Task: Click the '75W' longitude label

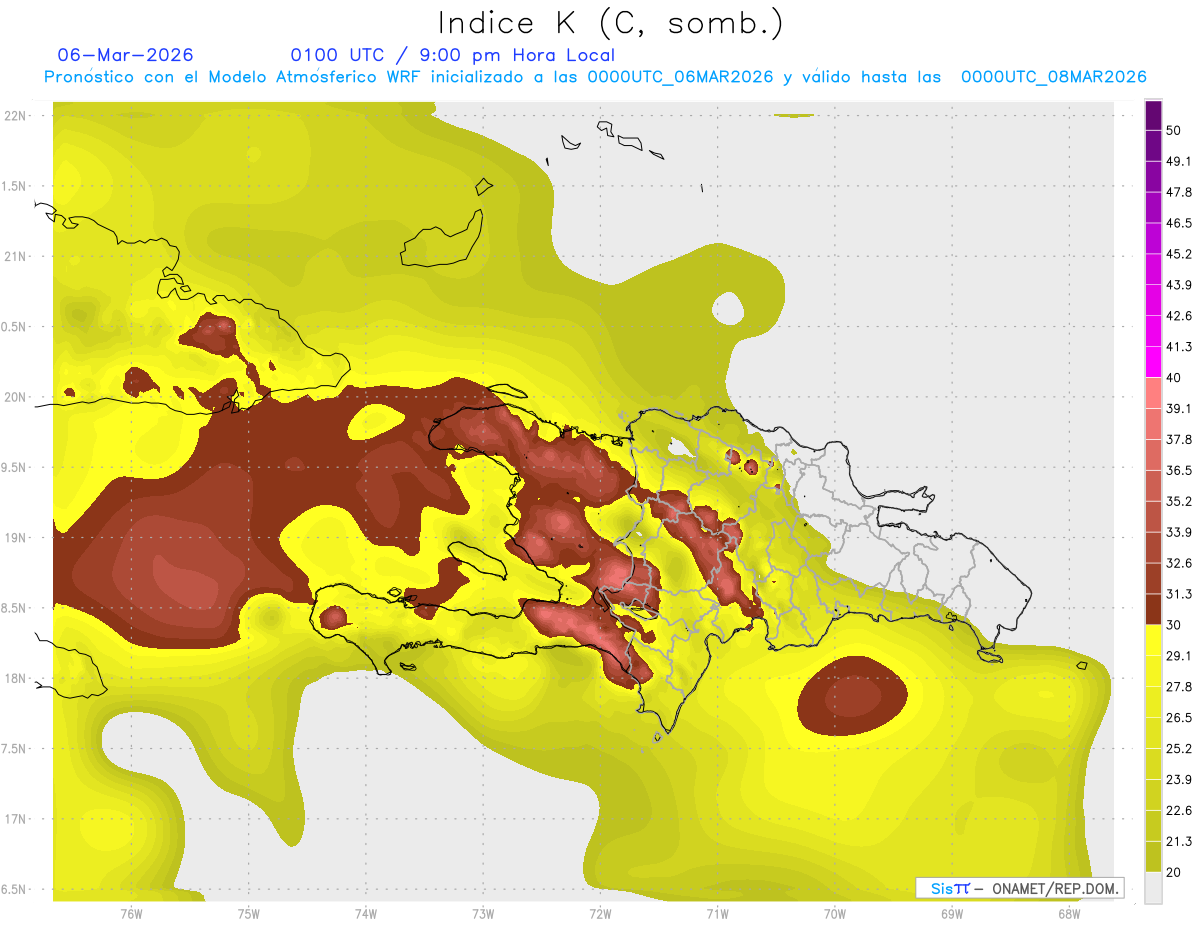Action: point(248,914)
